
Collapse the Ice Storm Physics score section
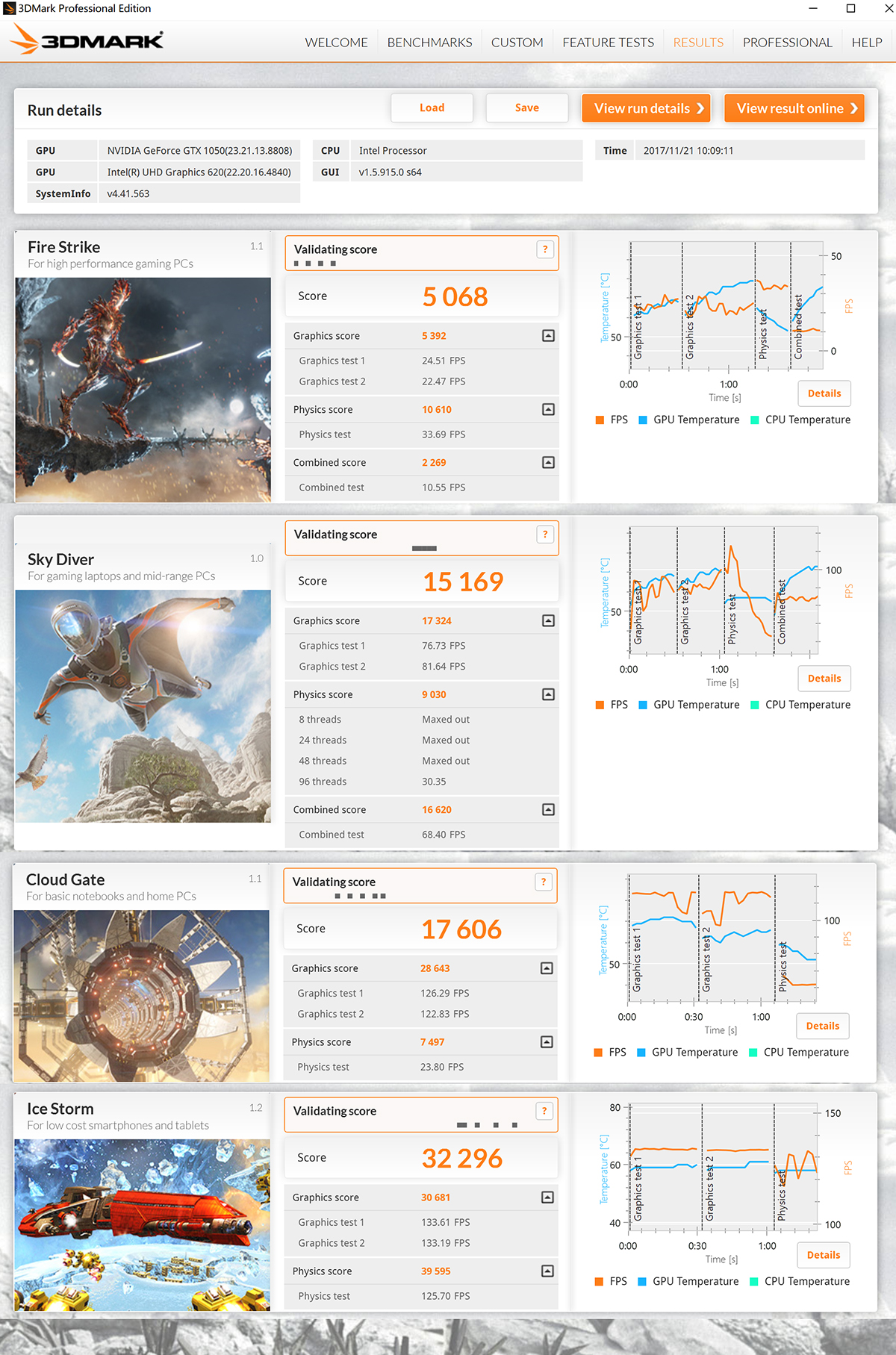coord(547,1271)
